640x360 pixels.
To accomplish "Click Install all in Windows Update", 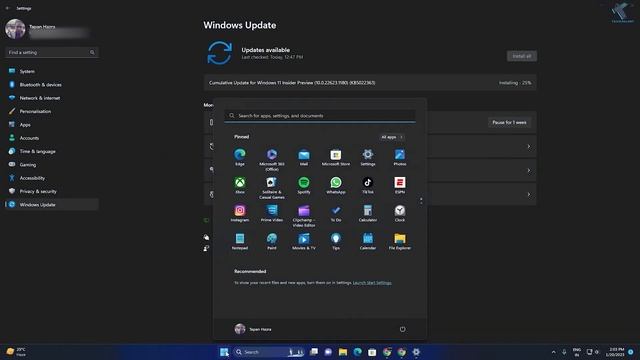I will [x=522, y=56].
